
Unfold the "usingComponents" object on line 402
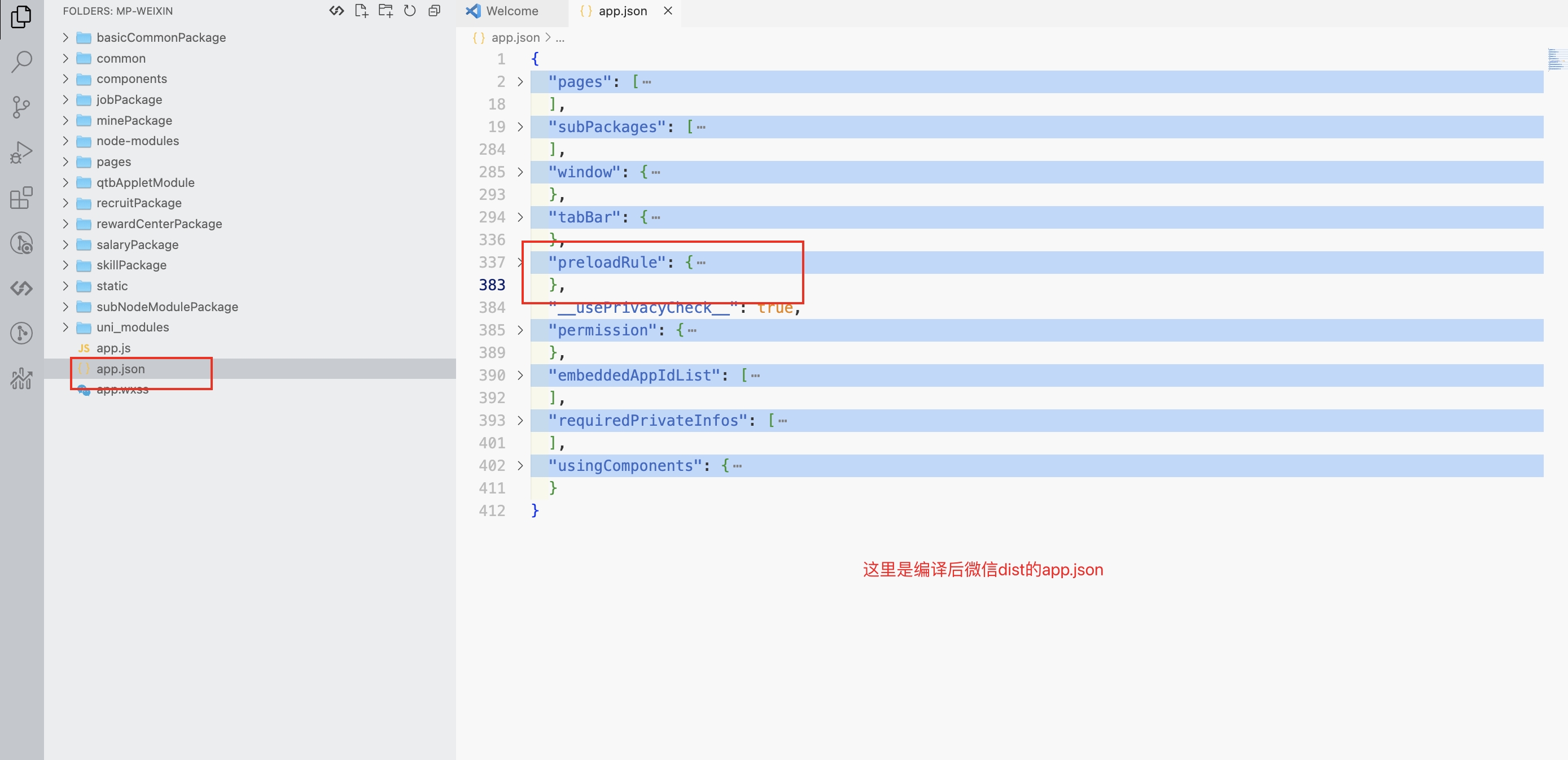pyautogui.click(x=520, y=465)
